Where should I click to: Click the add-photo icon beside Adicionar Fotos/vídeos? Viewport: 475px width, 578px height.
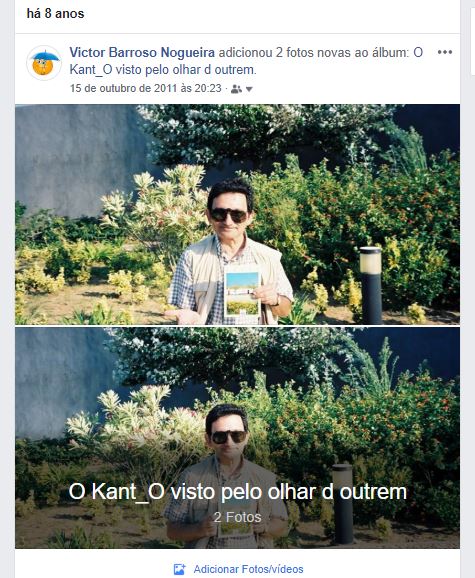pyautogui.click(x=179, y=569)
